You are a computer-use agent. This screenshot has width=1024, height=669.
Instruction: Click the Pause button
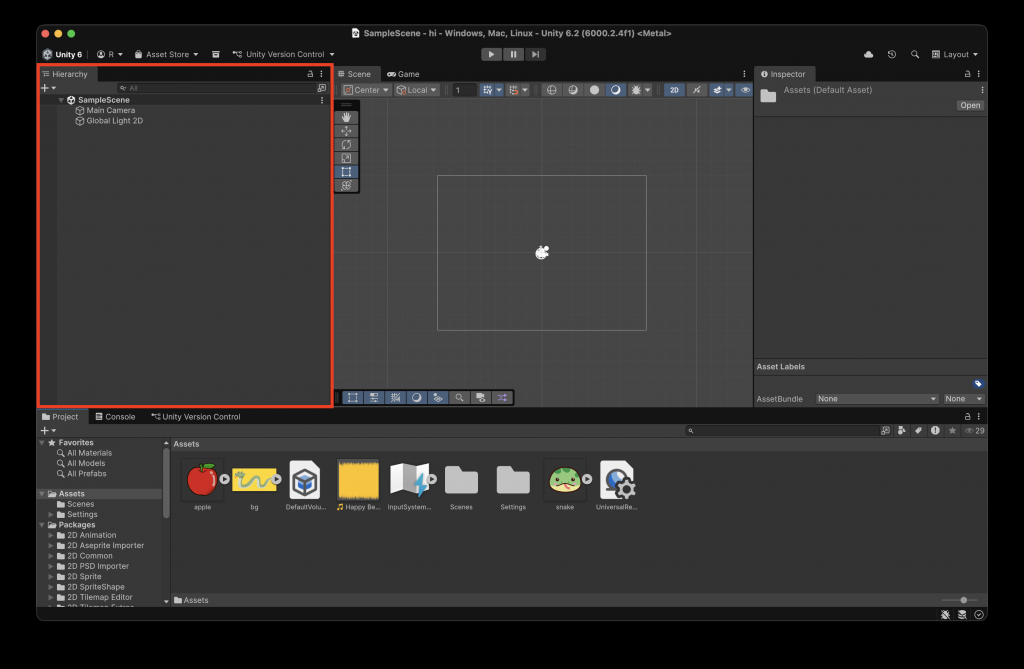pyautogui.click(x=513, y=54)
